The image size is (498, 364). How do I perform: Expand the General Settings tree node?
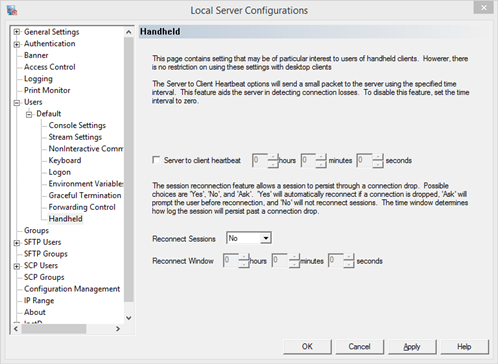tap(16, 32)
